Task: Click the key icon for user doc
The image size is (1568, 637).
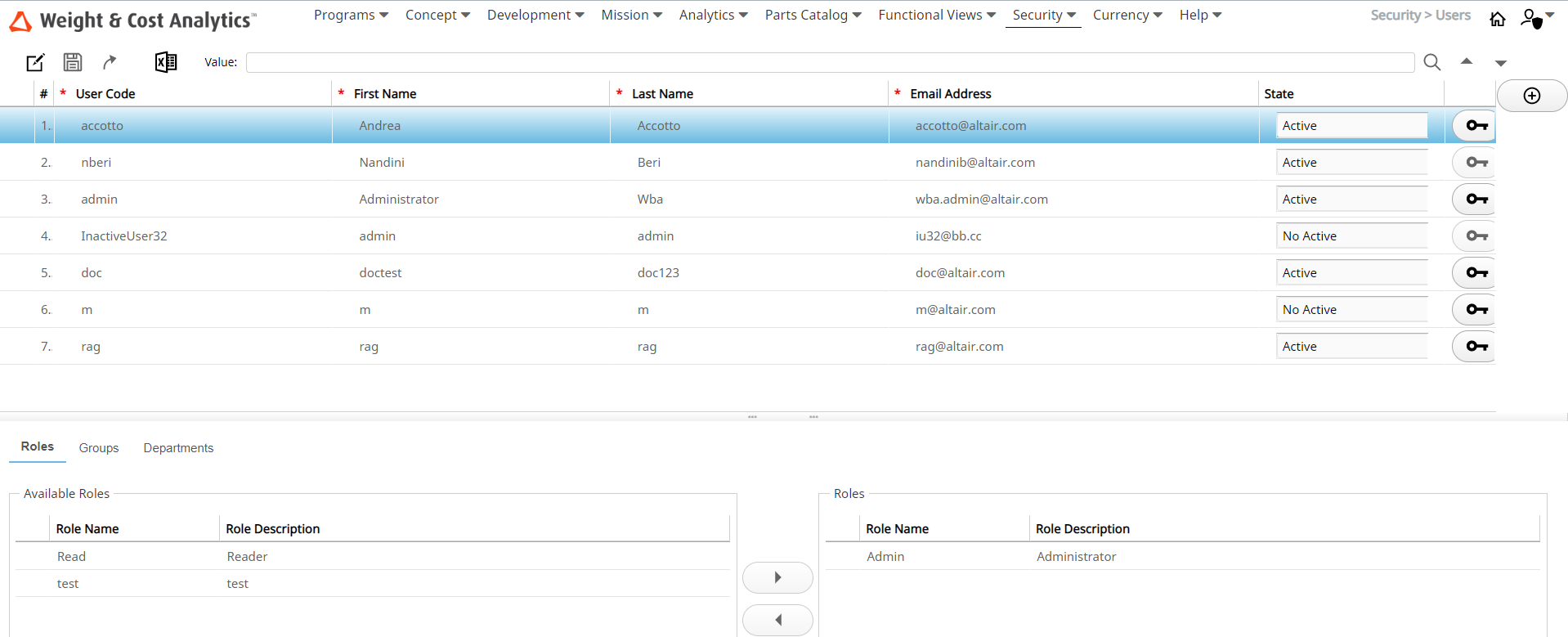Action: click(1476, 273)
